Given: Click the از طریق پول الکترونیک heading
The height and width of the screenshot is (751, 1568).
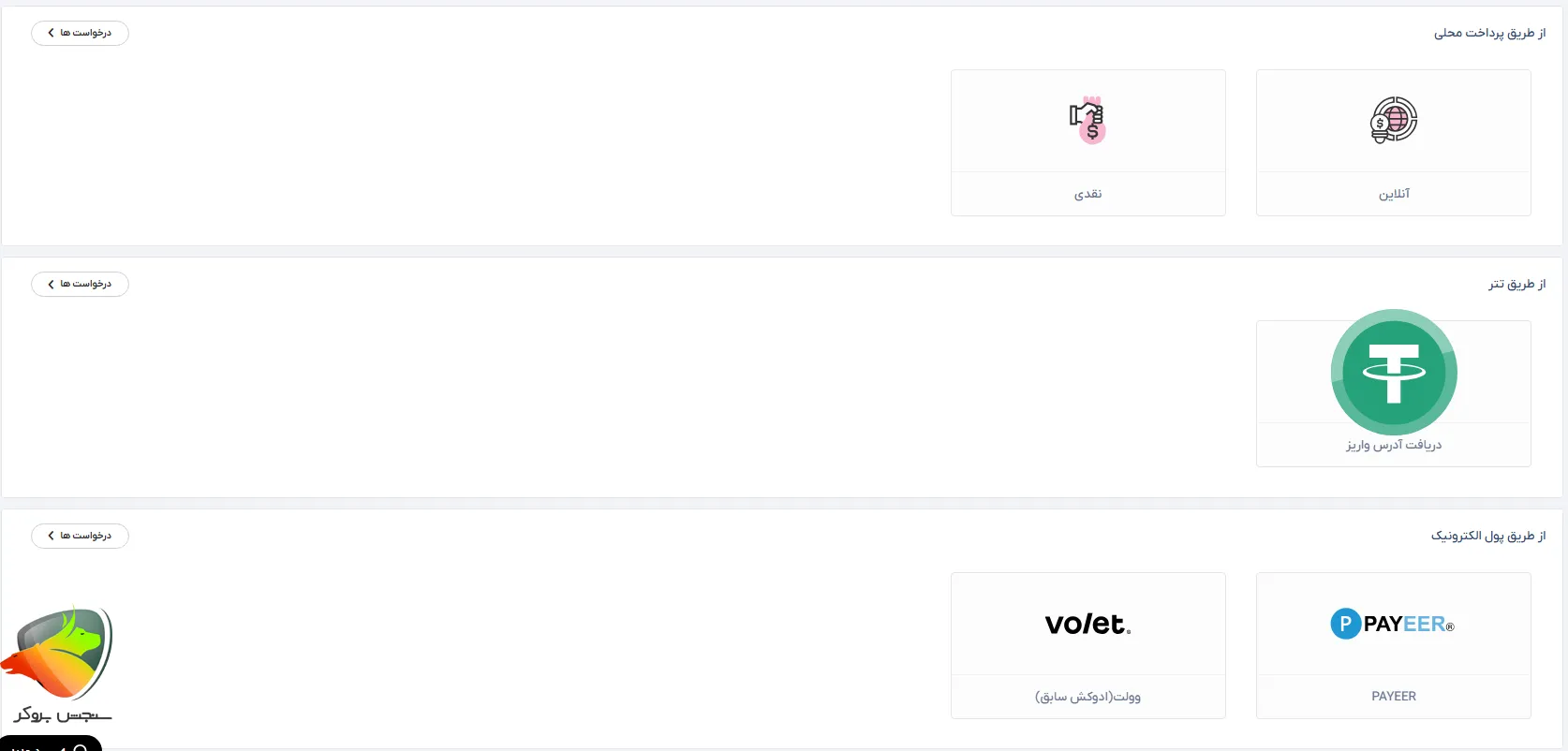Looking at the screenshot, I should 1487,536.
